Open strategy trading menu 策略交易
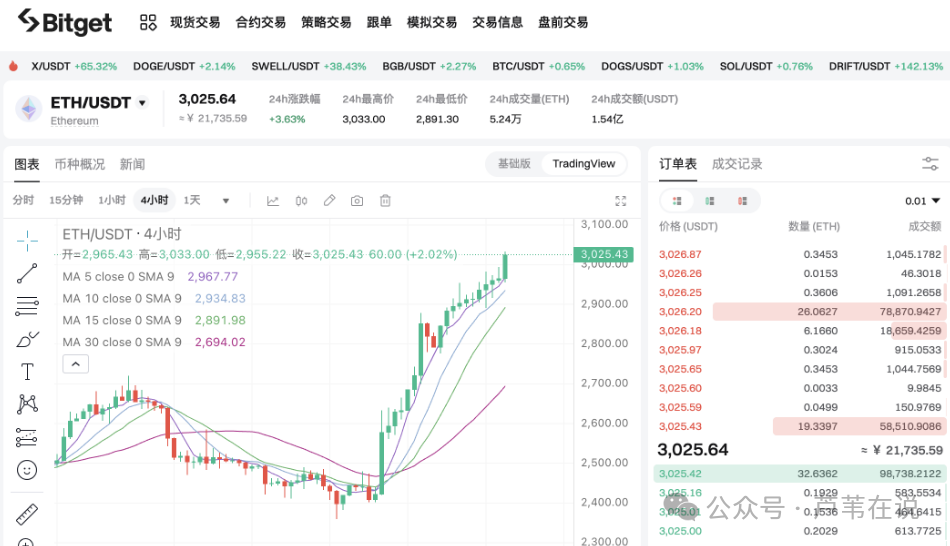This screenshot has height=546, width=950. click(326, 23)
